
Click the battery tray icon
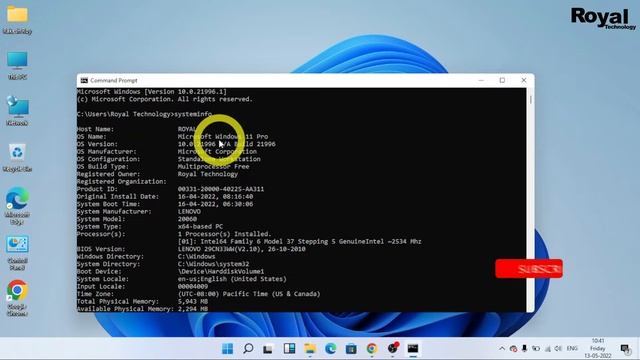(x=536, y=349)
